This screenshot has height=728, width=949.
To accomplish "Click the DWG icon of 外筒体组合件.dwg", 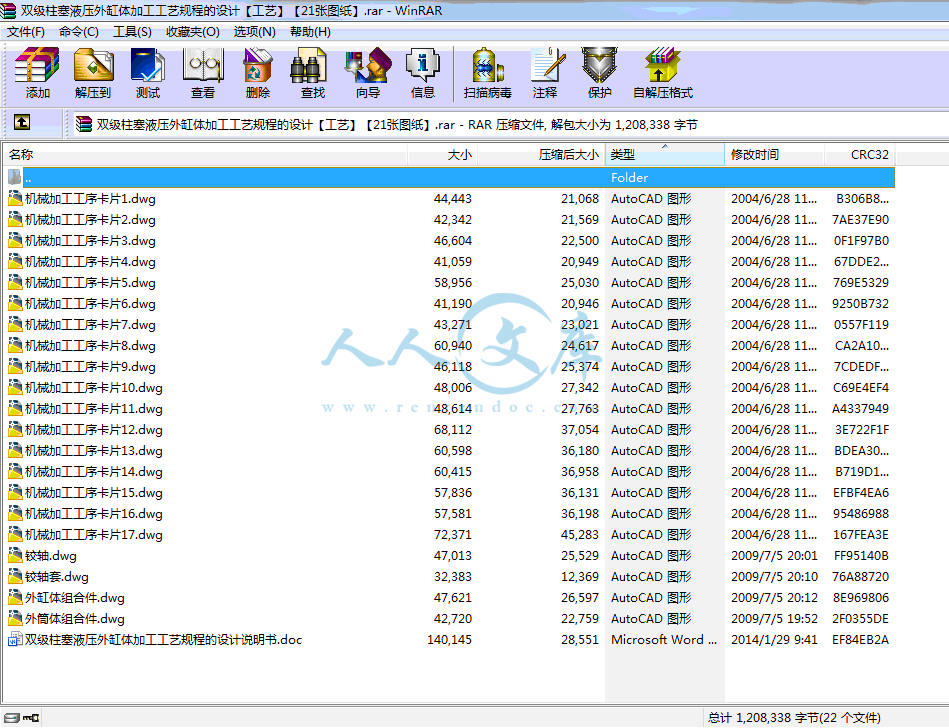I will 15,618.
